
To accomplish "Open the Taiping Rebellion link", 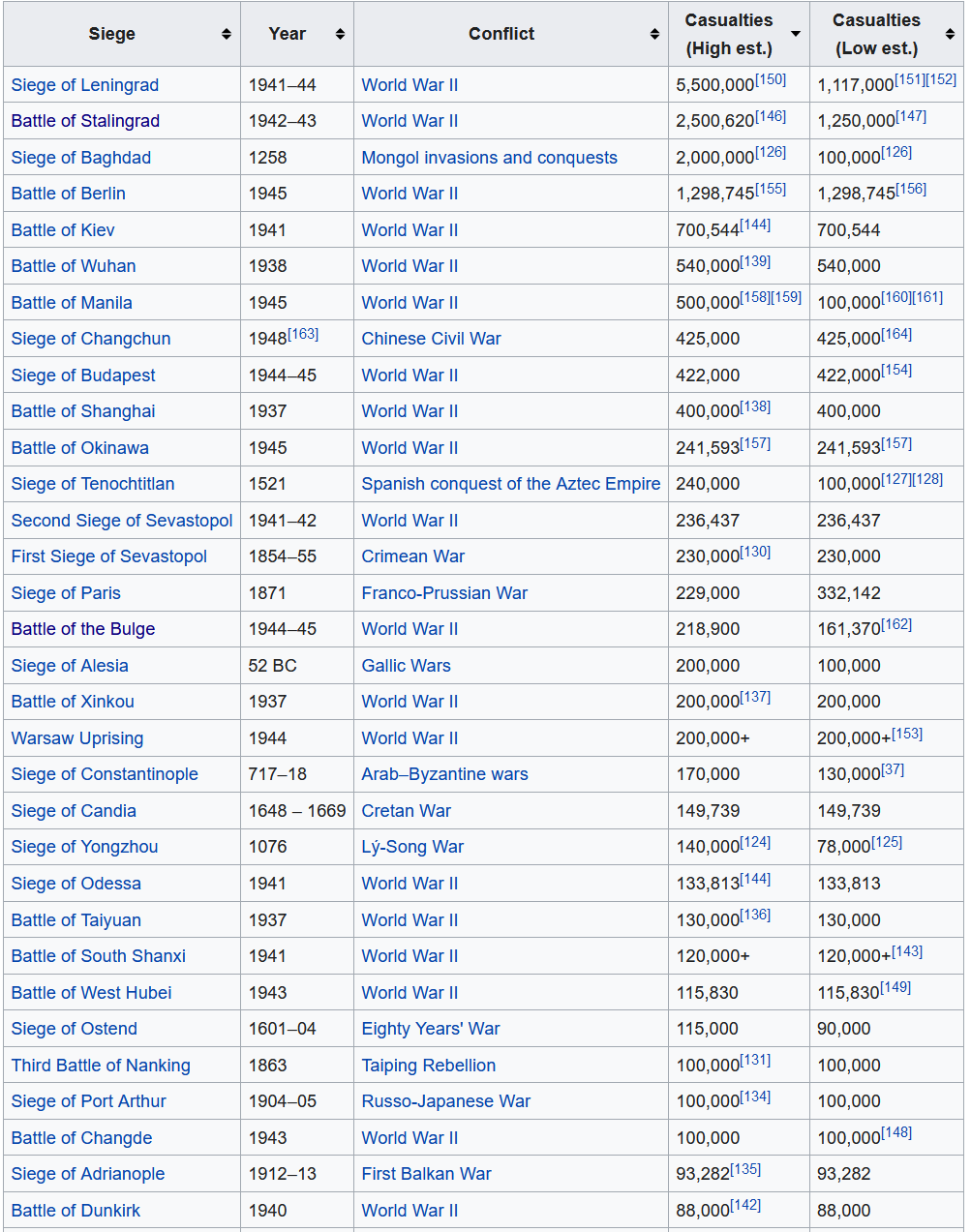I will tap(428, 1066).
